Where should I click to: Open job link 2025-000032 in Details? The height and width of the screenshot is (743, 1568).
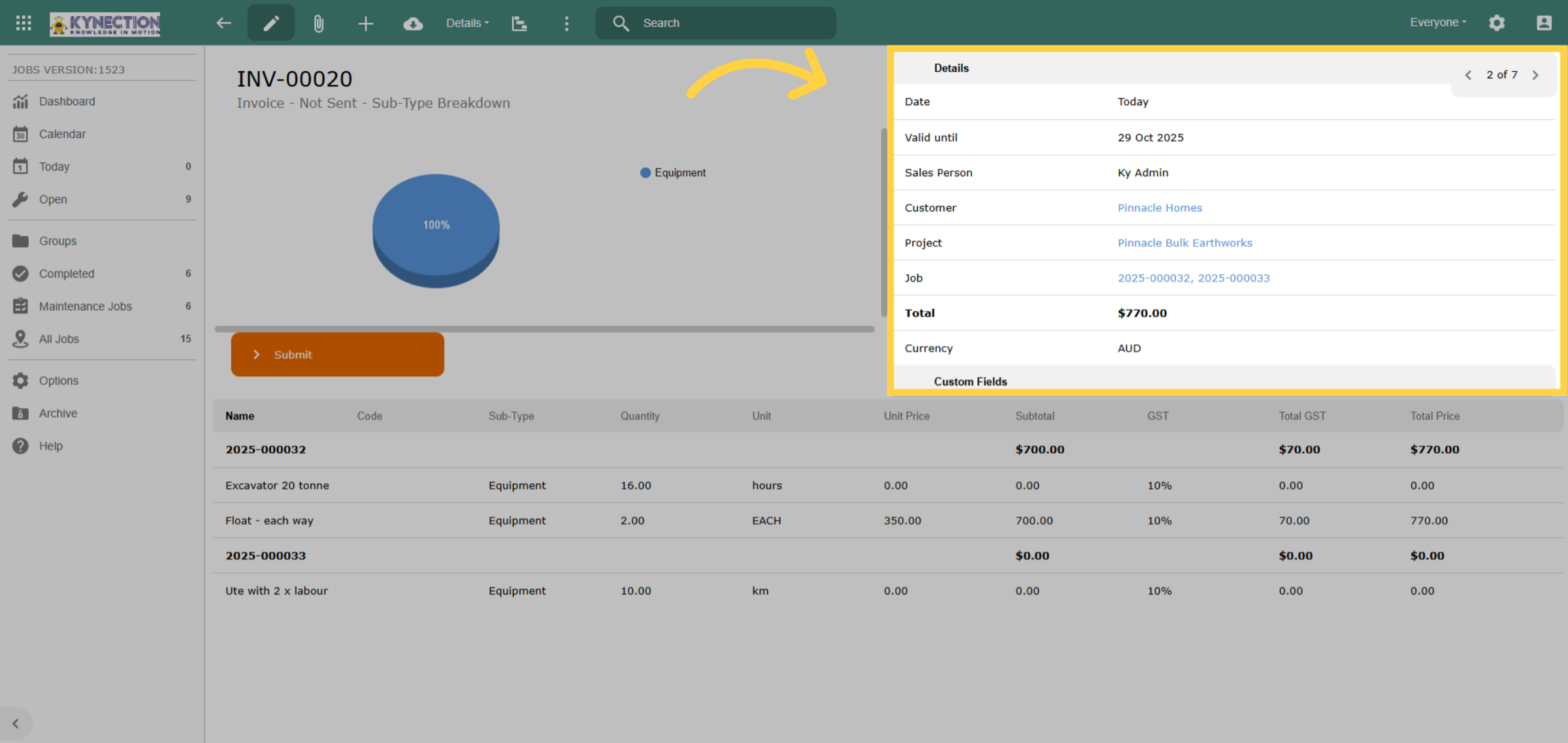coord(1154,278)
